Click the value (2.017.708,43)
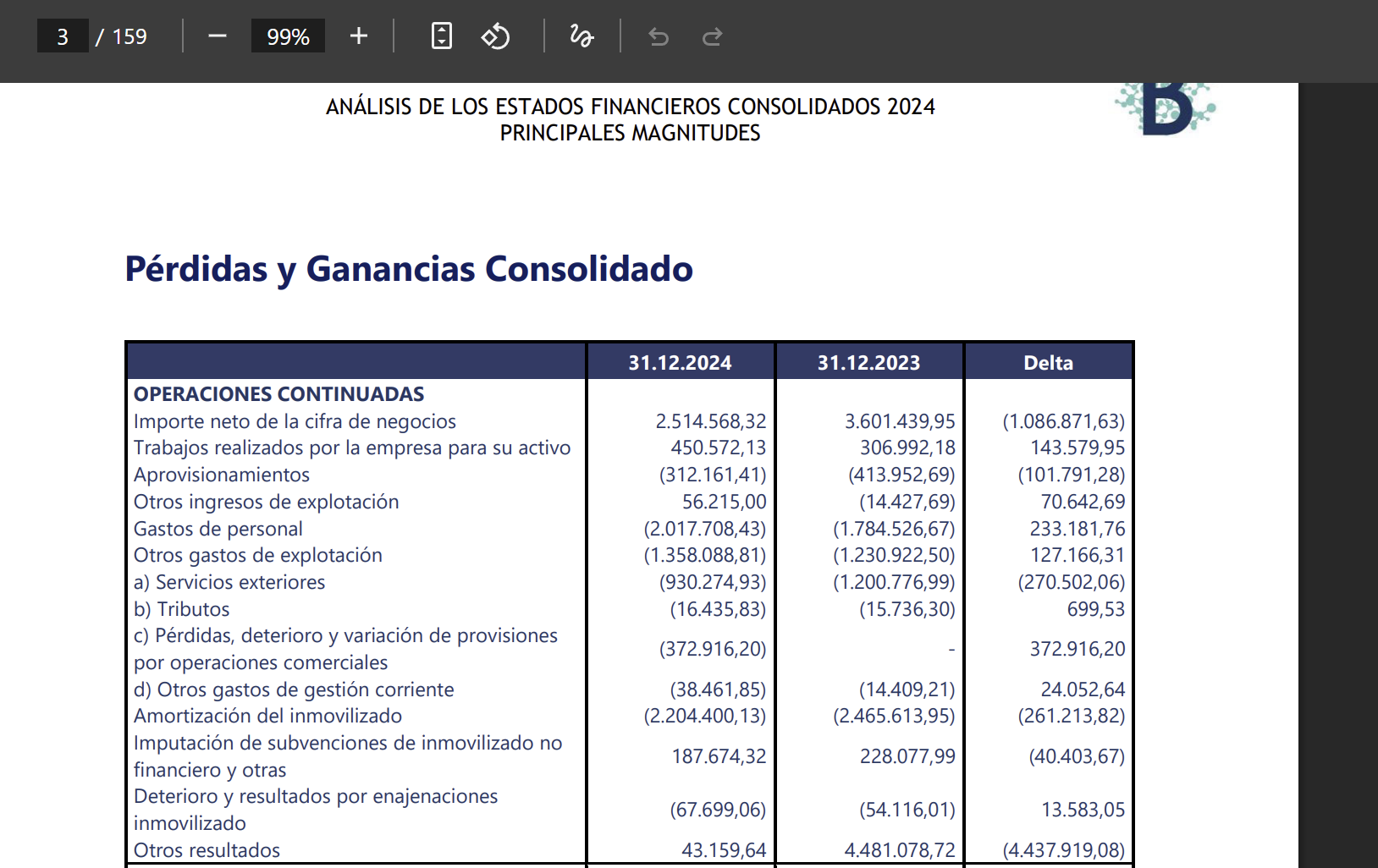 click(705, 529)
